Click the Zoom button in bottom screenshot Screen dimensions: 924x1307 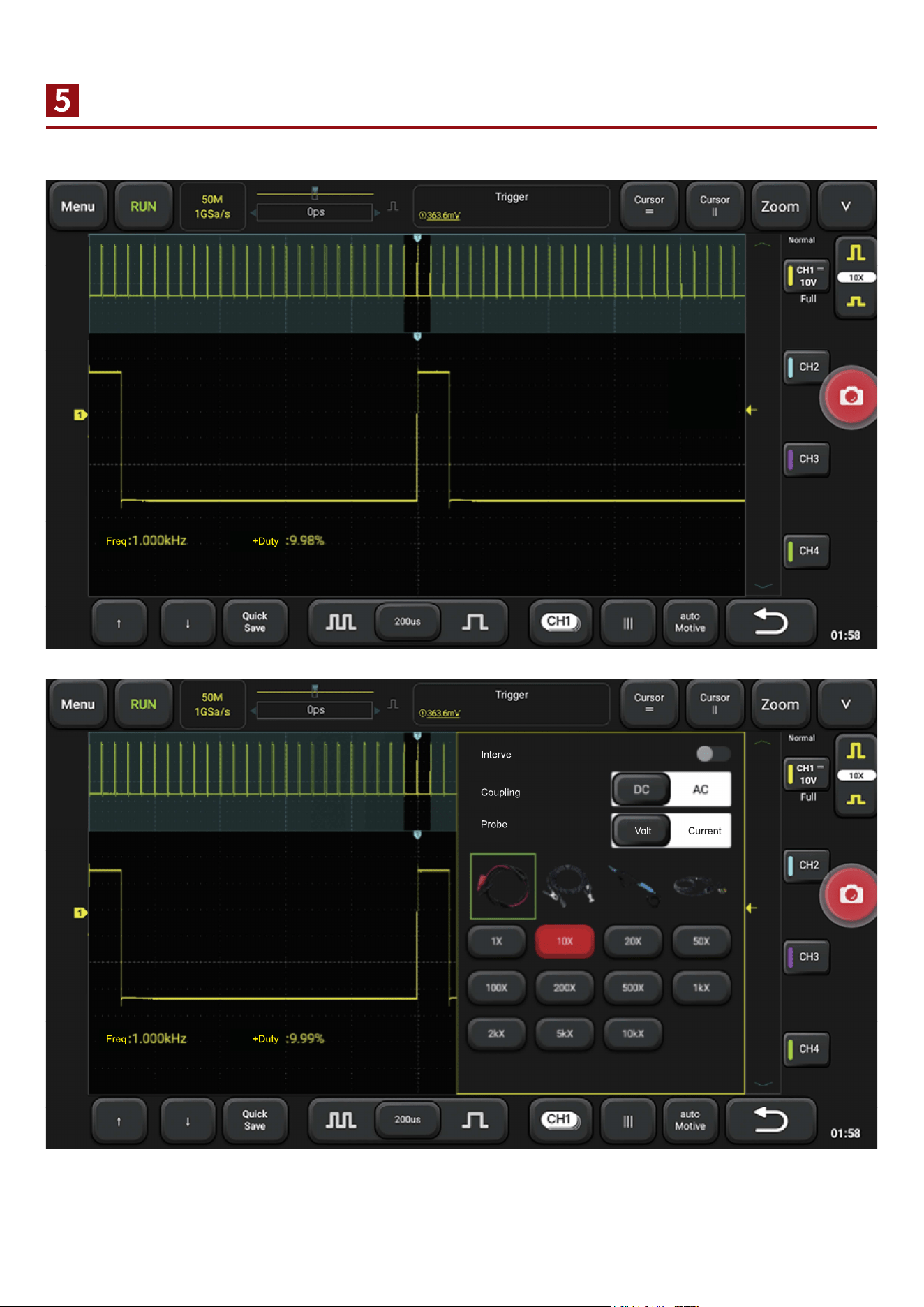tap(780, 704)
